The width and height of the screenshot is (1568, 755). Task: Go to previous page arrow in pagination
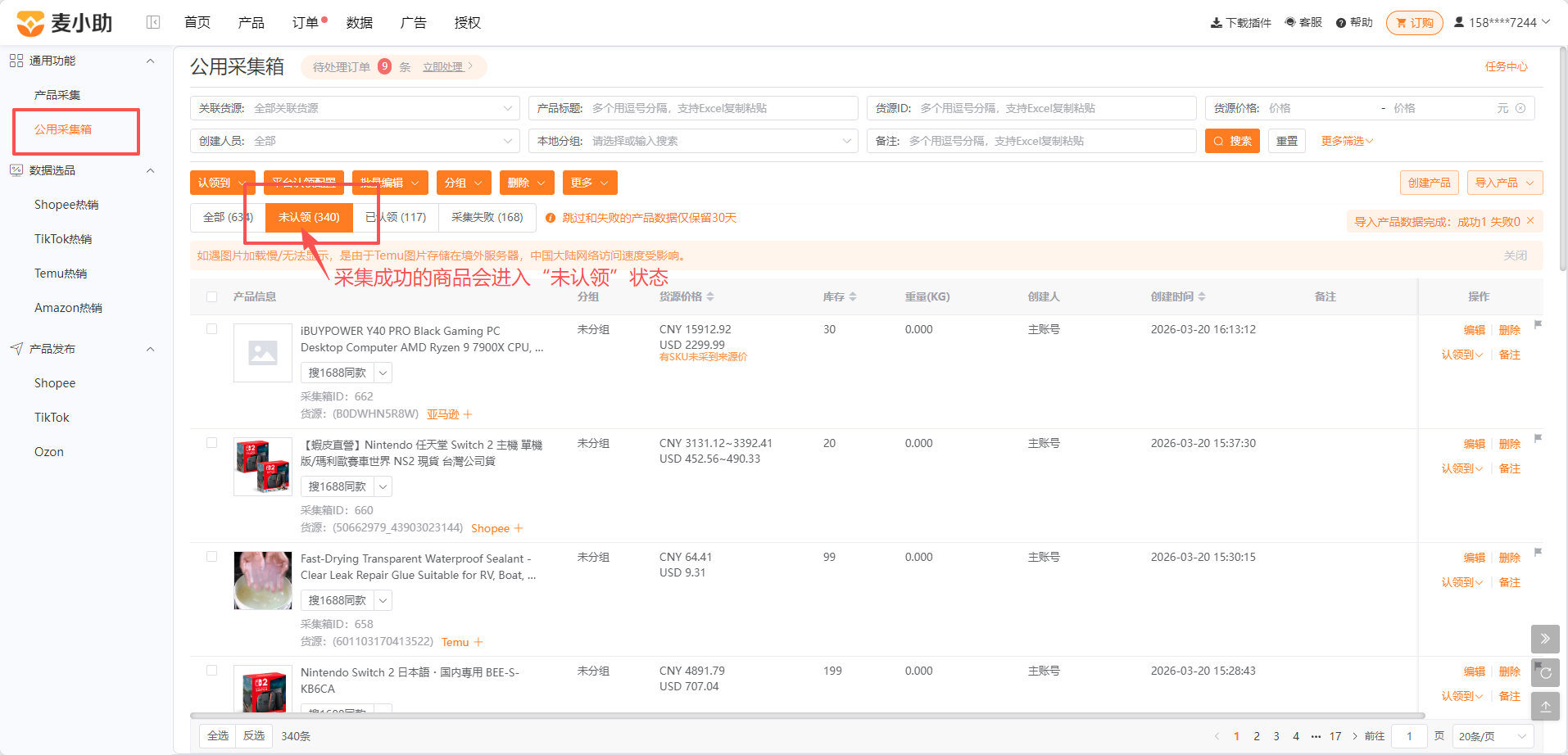[x=1217, y=736]
